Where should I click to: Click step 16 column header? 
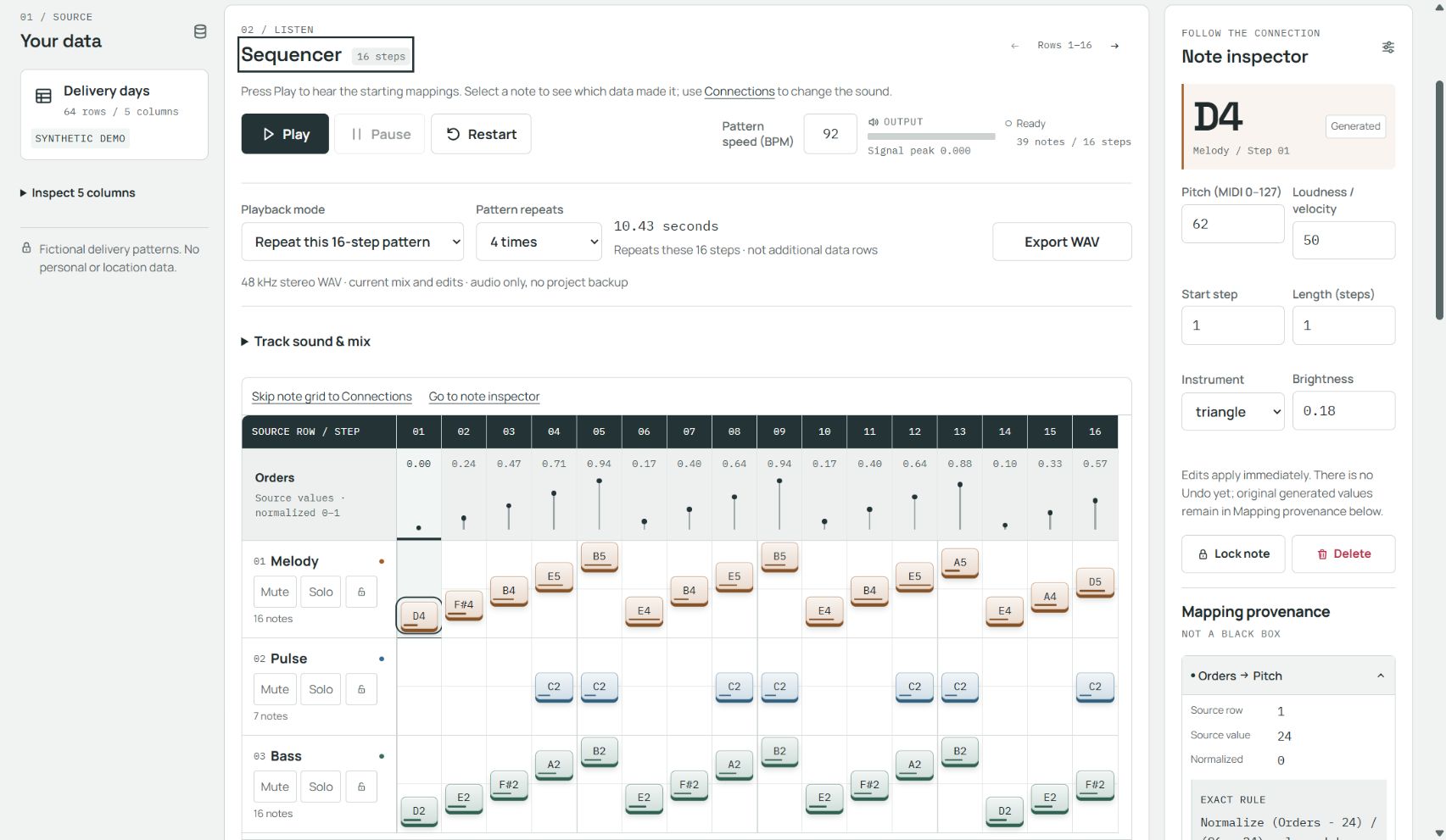[x=1095, y=431]
